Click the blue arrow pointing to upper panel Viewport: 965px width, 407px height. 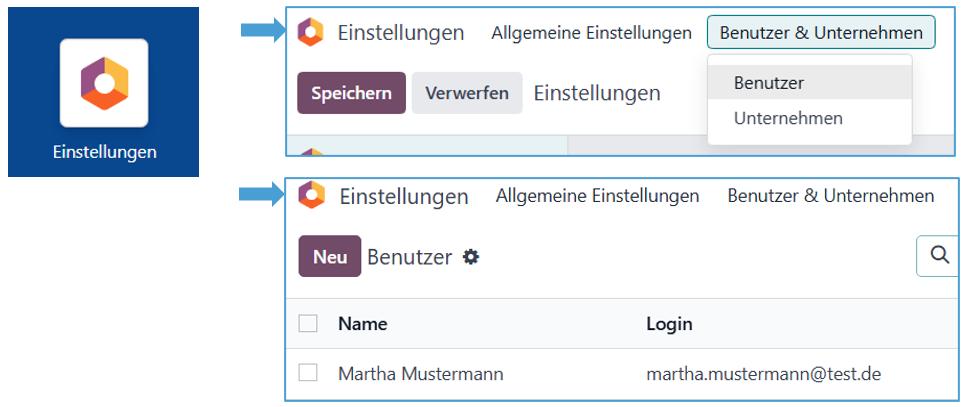(263, 32)
